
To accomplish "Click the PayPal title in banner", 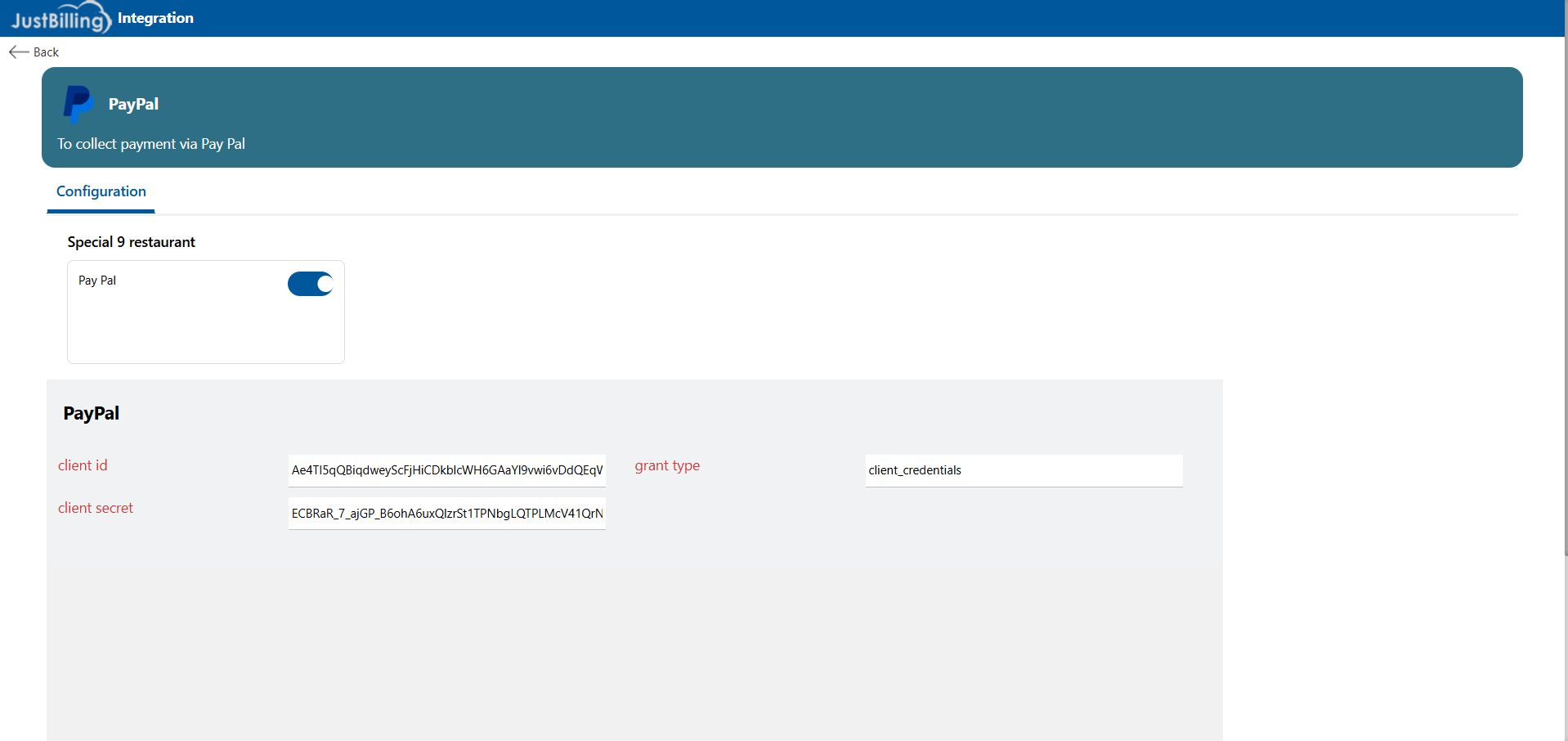I will tap(133, 104).
